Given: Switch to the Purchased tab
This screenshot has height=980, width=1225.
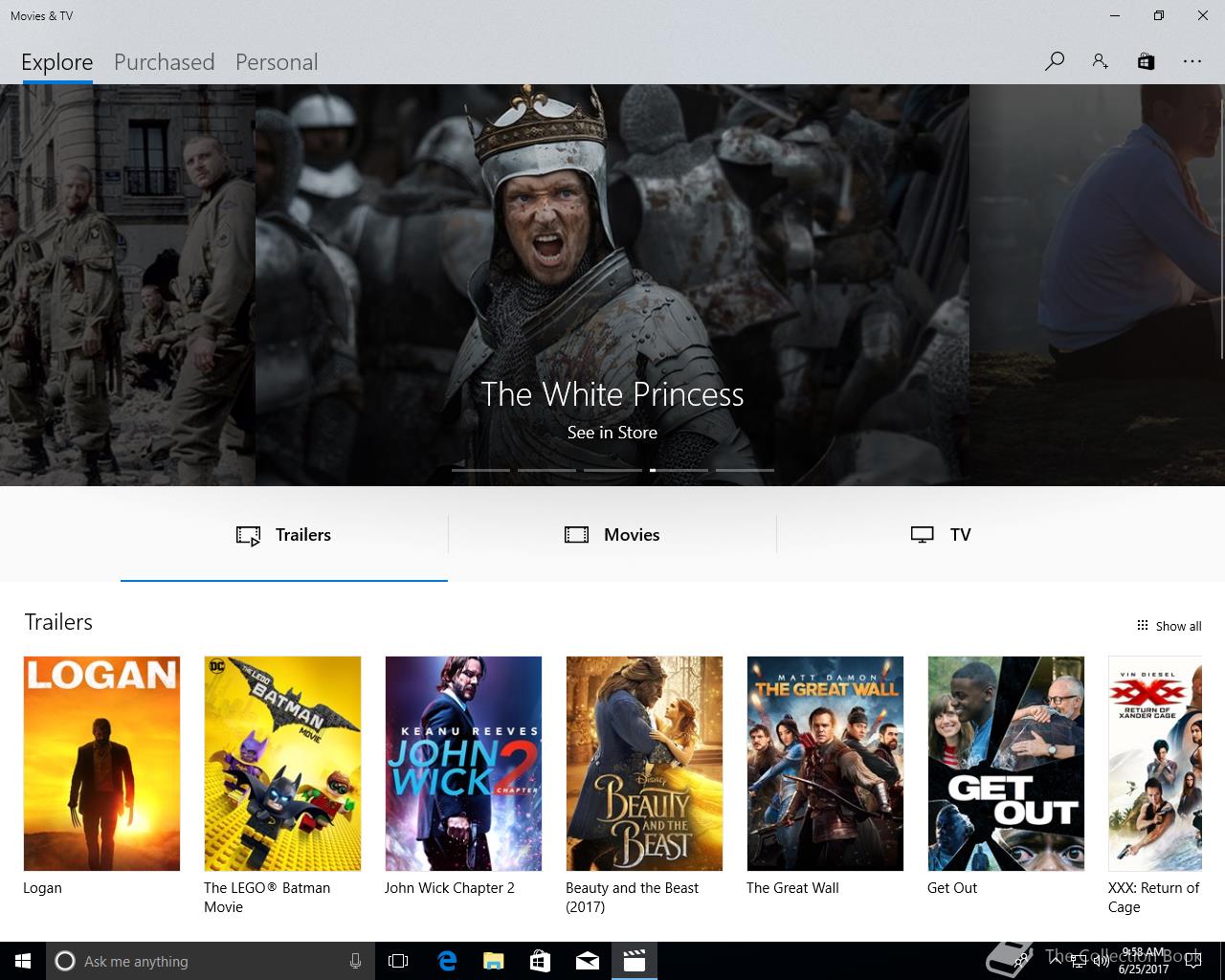Looking at the screenshot, I should tap(164, 62).
